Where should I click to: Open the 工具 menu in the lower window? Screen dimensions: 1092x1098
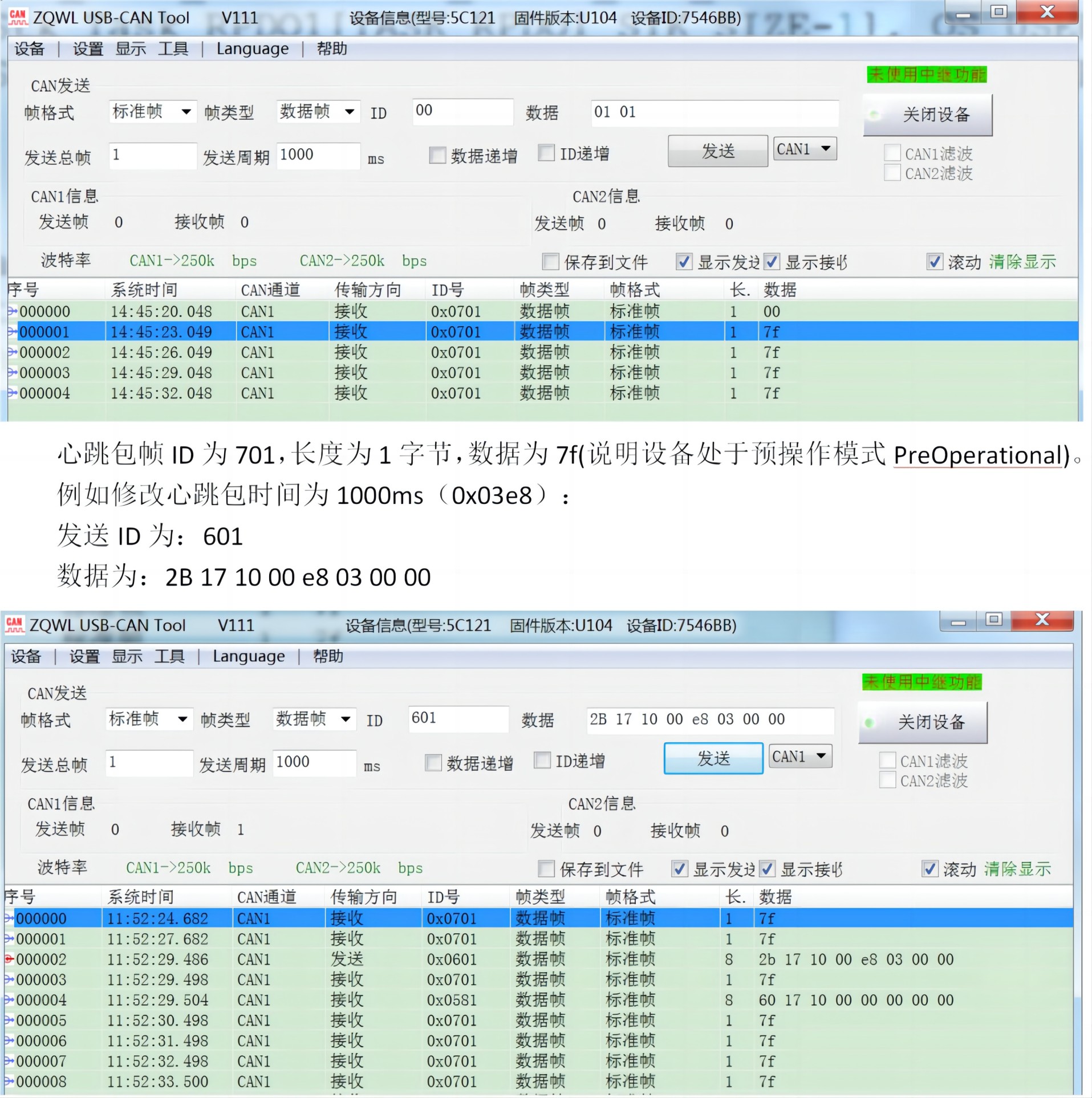coord(169,656)
